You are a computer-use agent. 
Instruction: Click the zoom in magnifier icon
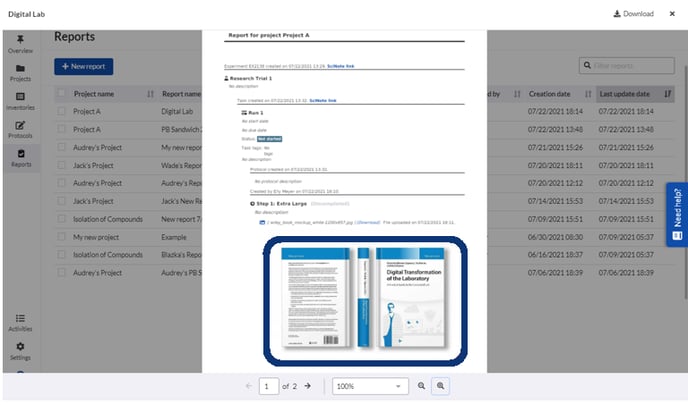[440, 386]
